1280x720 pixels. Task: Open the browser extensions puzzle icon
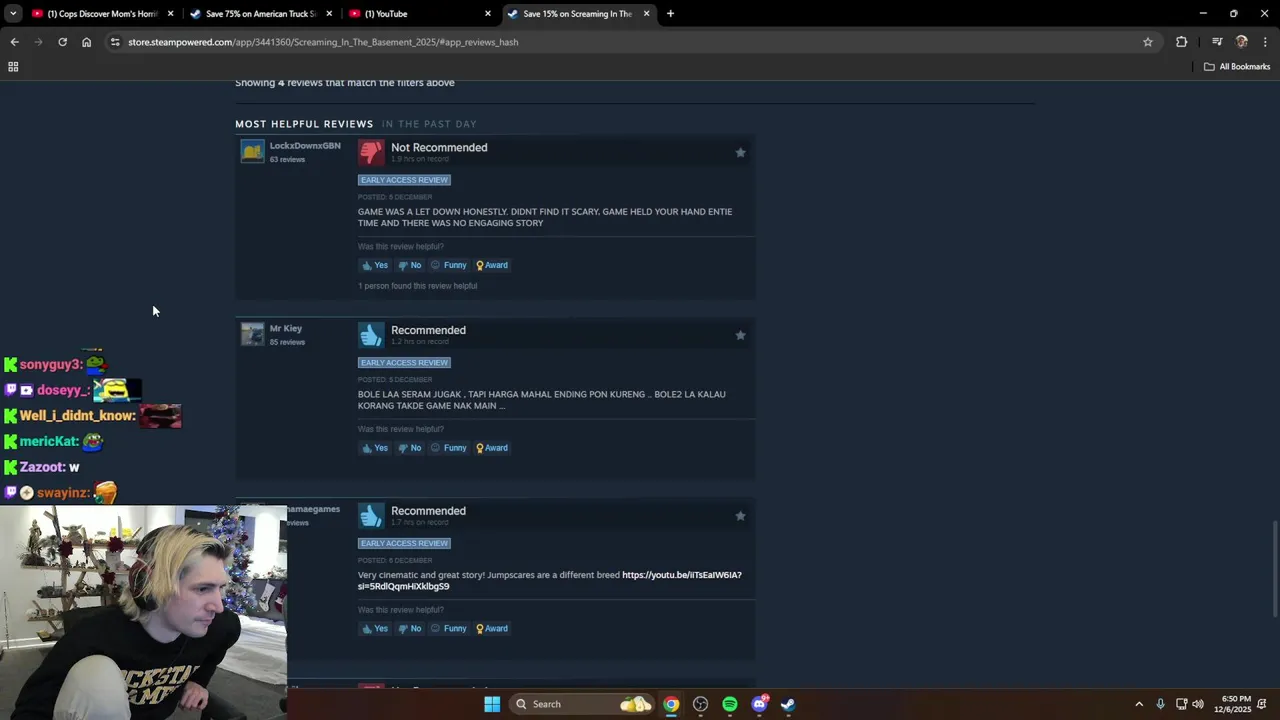[1181, 42]
